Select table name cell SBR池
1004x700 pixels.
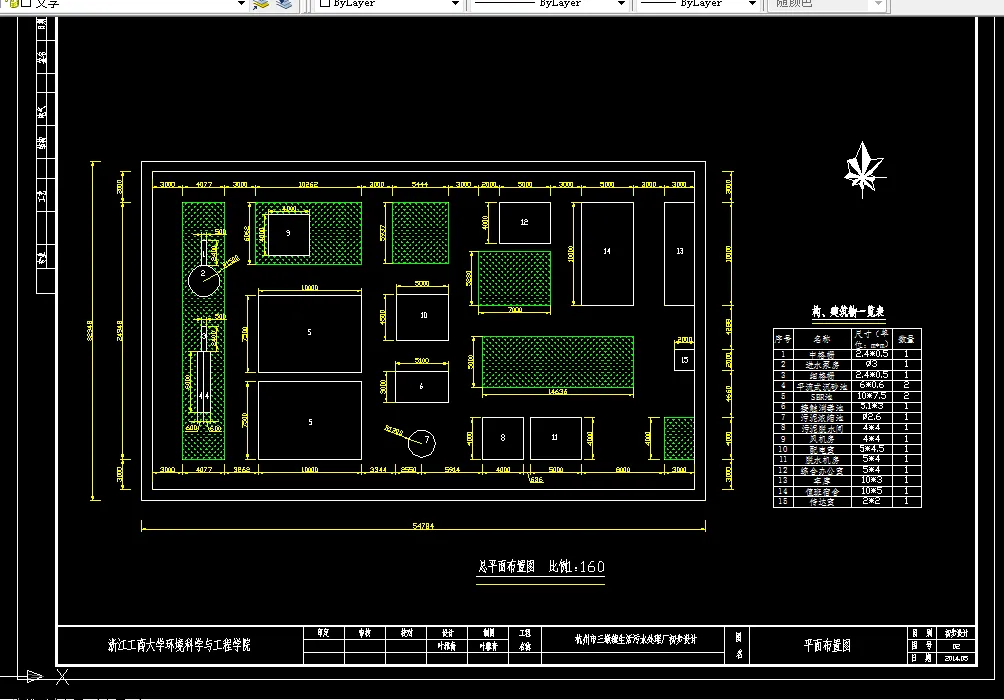[822, 397]
